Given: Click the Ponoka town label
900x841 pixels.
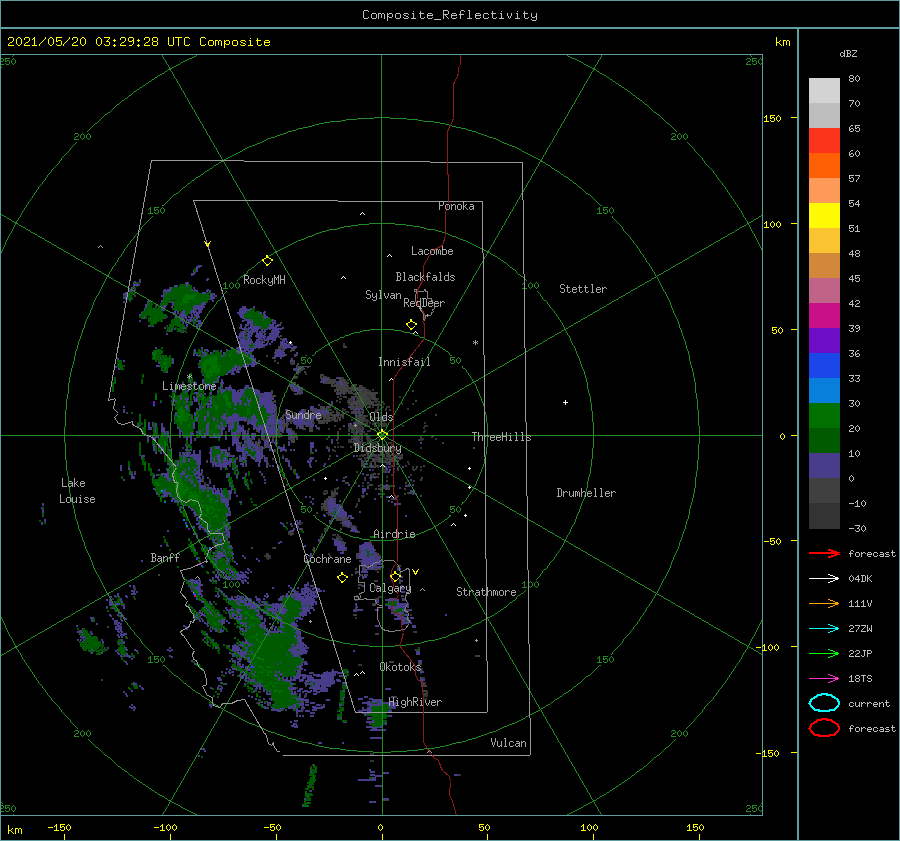Looking at the screenshot, I should point(456,206).
